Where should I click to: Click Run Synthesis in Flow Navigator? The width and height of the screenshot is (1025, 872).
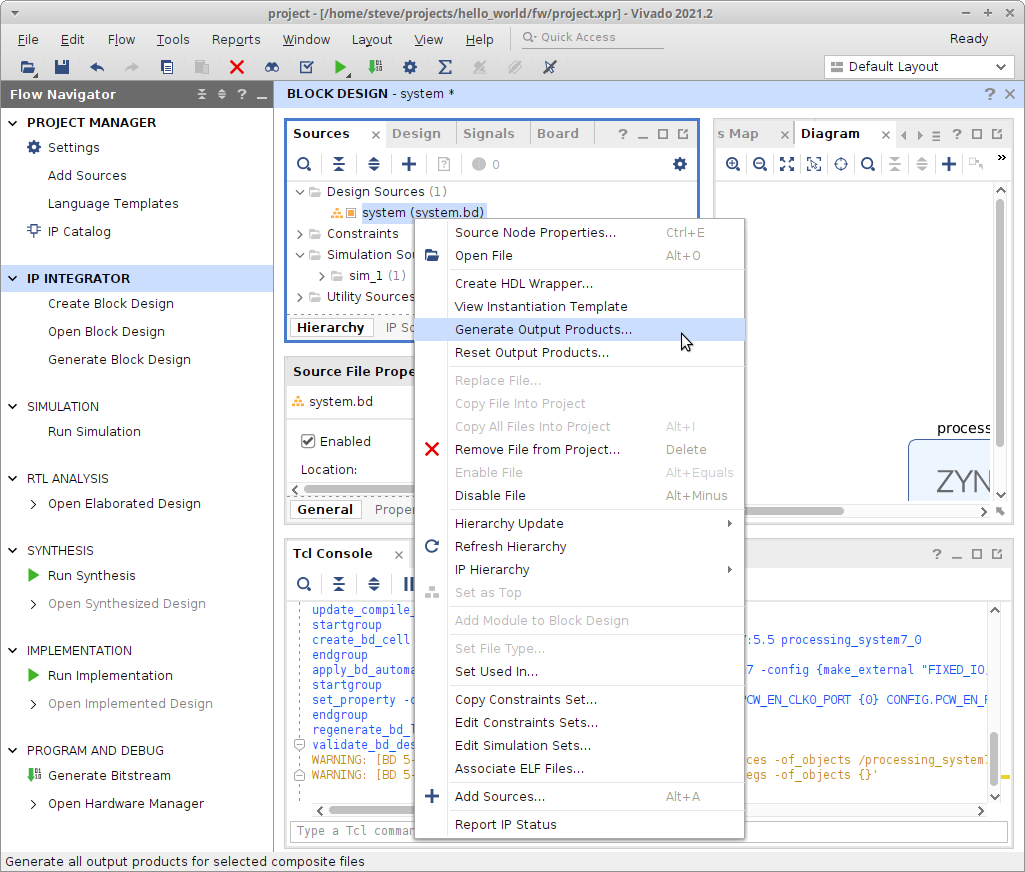(x=91, y=575)
